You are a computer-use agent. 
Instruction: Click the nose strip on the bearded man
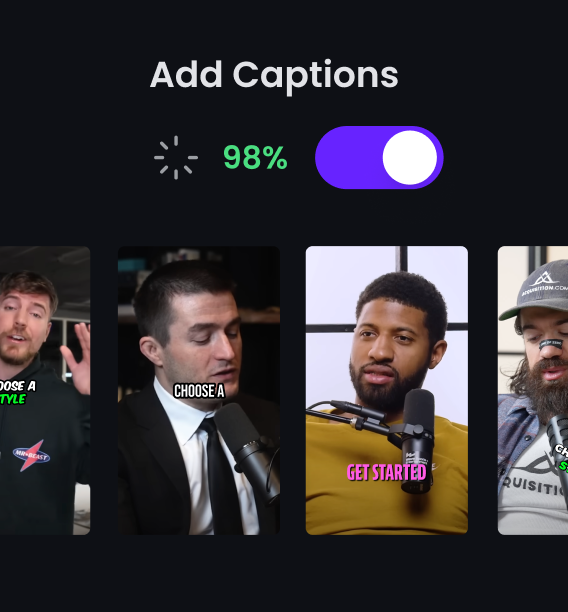click(x=550, y=344)
